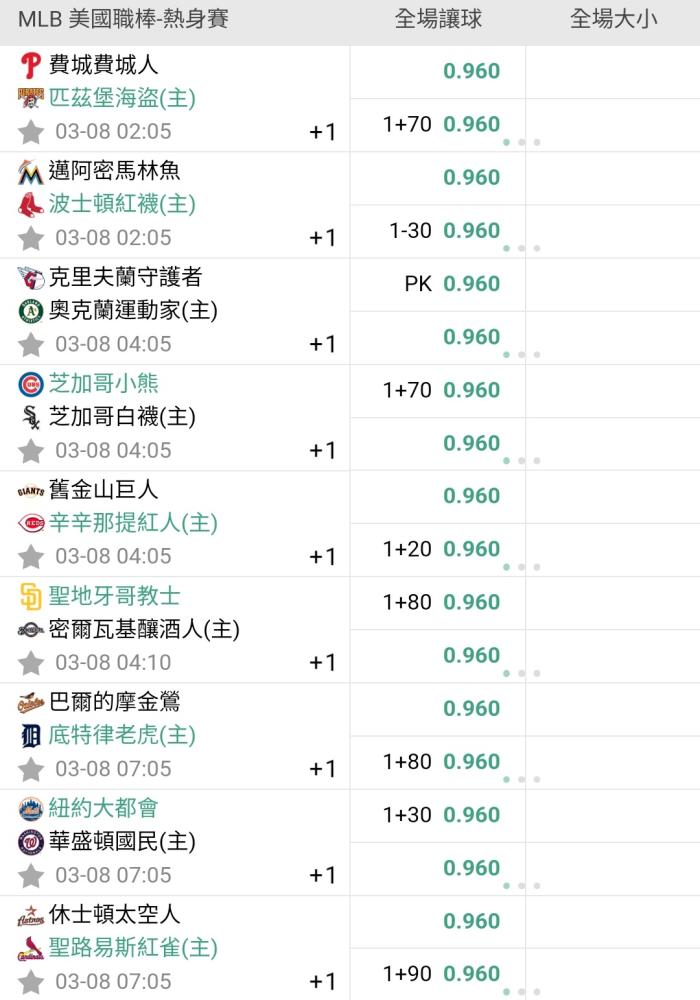This screenshot has height=1000, width=700.
Task: Click the New York Mets logo
Action: coord(30,809)
